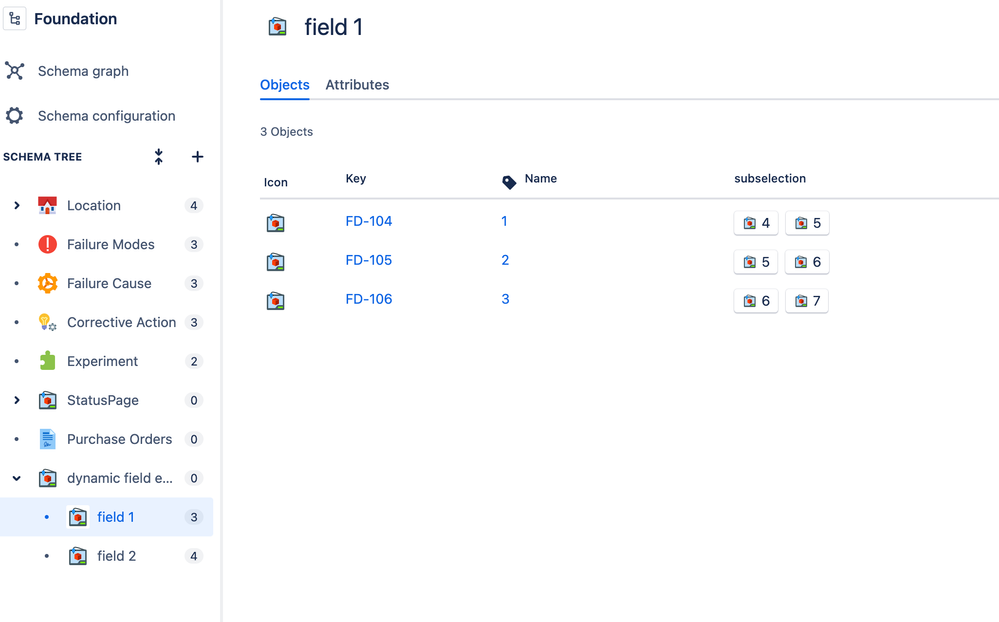Click the collapse-all schema tree icon
The height and width of the screenshot is (622, 999).
(159, 157)
